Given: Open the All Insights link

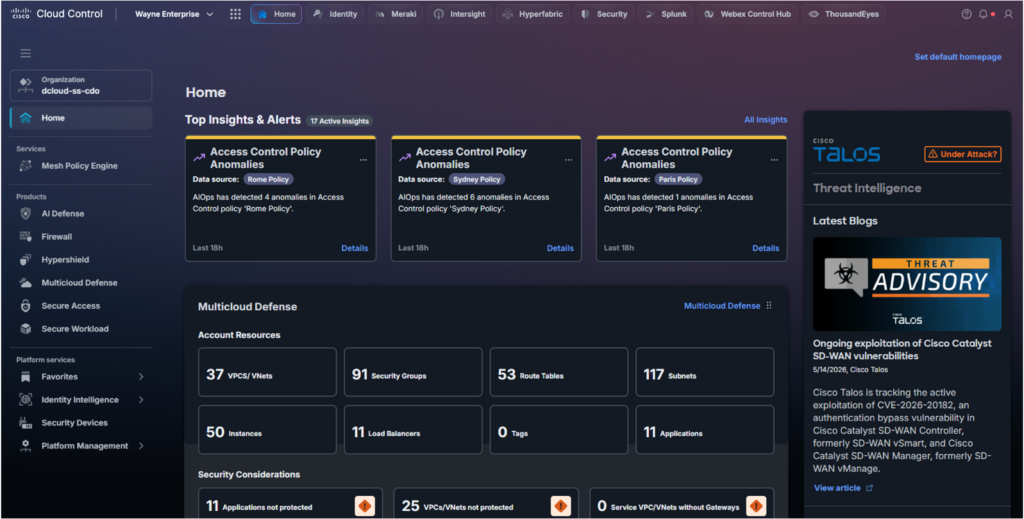Looking at the screenshot, I should 765,119.
